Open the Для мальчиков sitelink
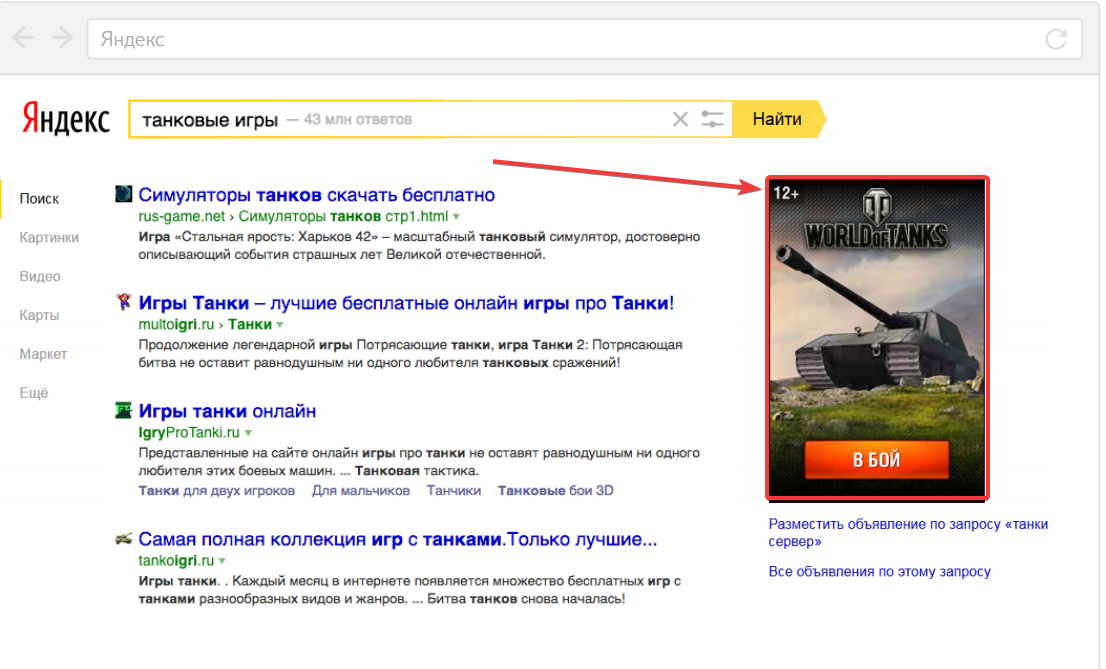The image size is (1106, 669). [361, 490]
